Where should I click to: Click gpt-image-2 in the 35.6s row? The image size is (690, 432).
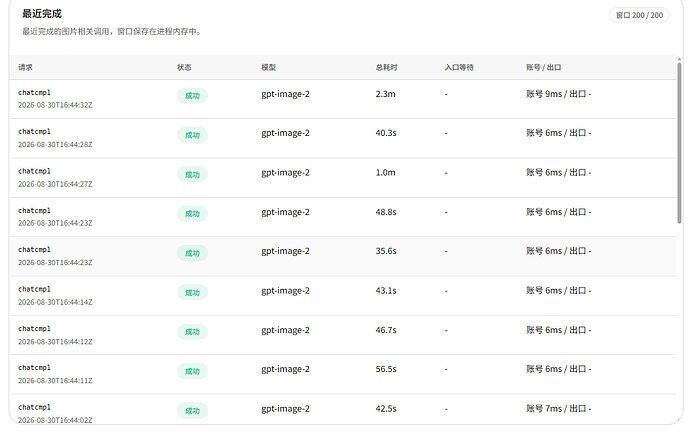286,251
